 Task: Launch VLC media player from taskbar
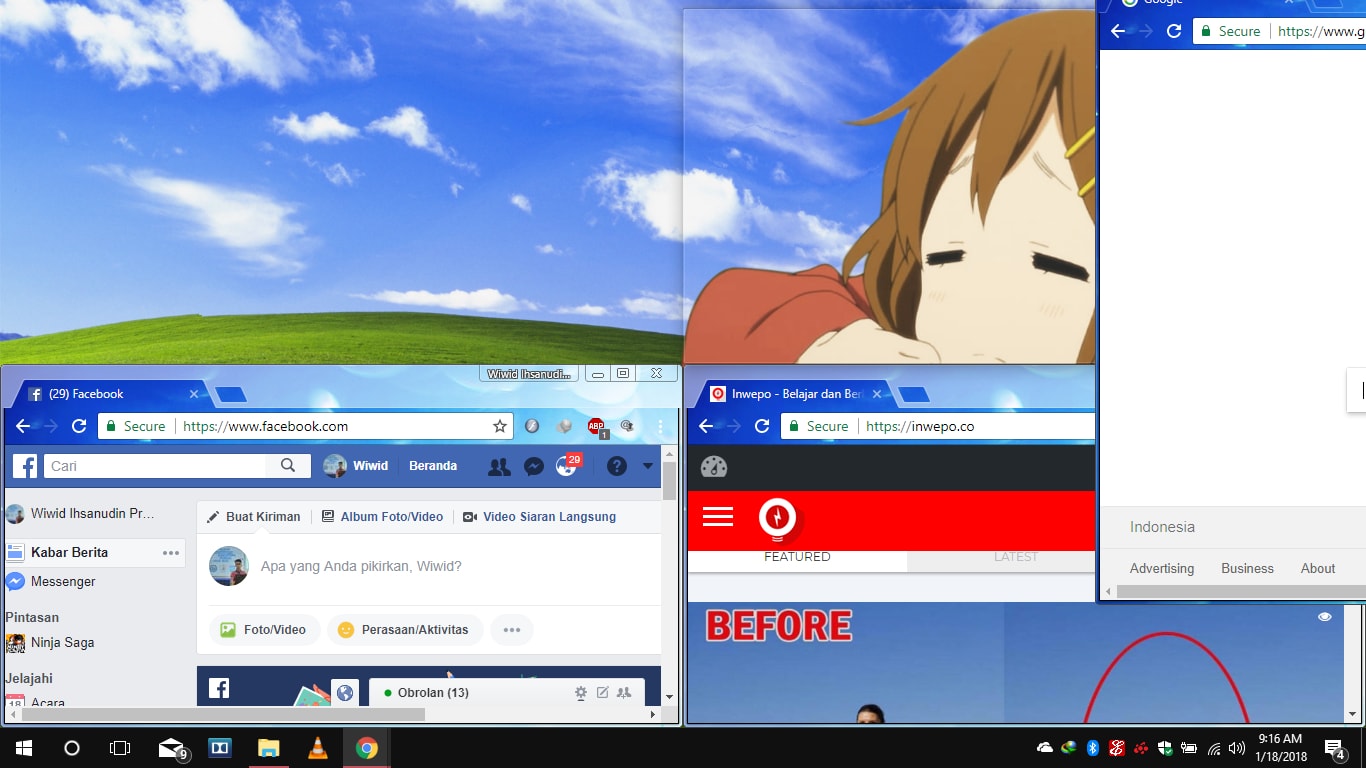(317, 748)
